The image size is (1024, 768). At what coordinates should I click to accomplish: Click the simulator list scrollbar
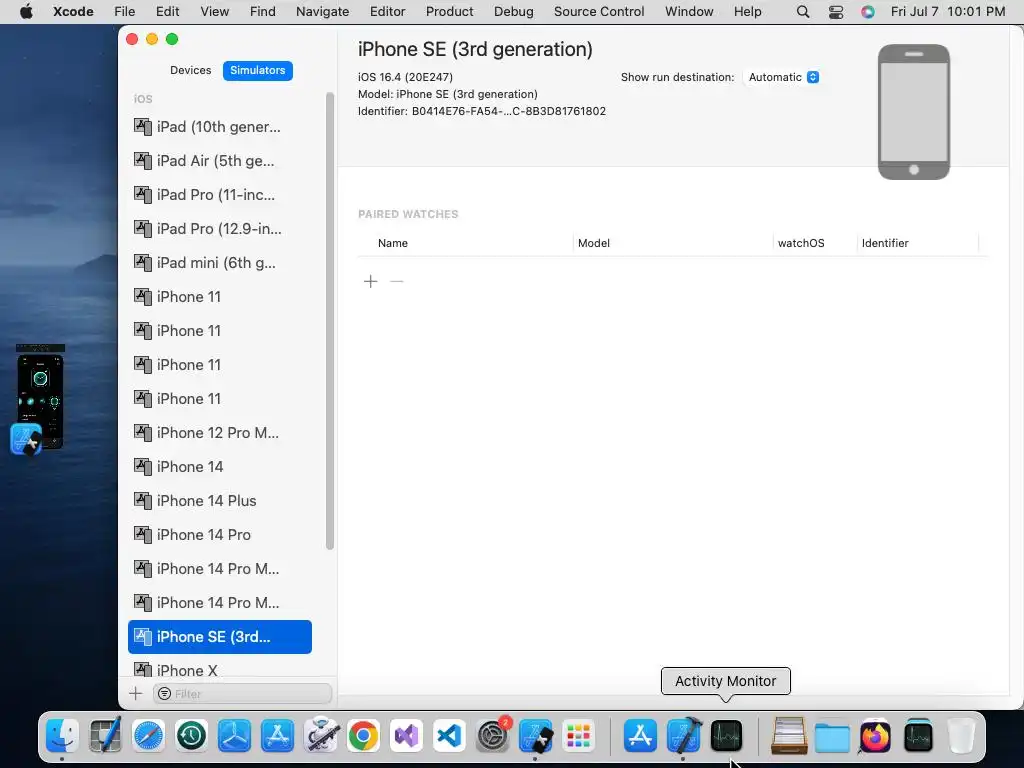(x=330, y=321)
